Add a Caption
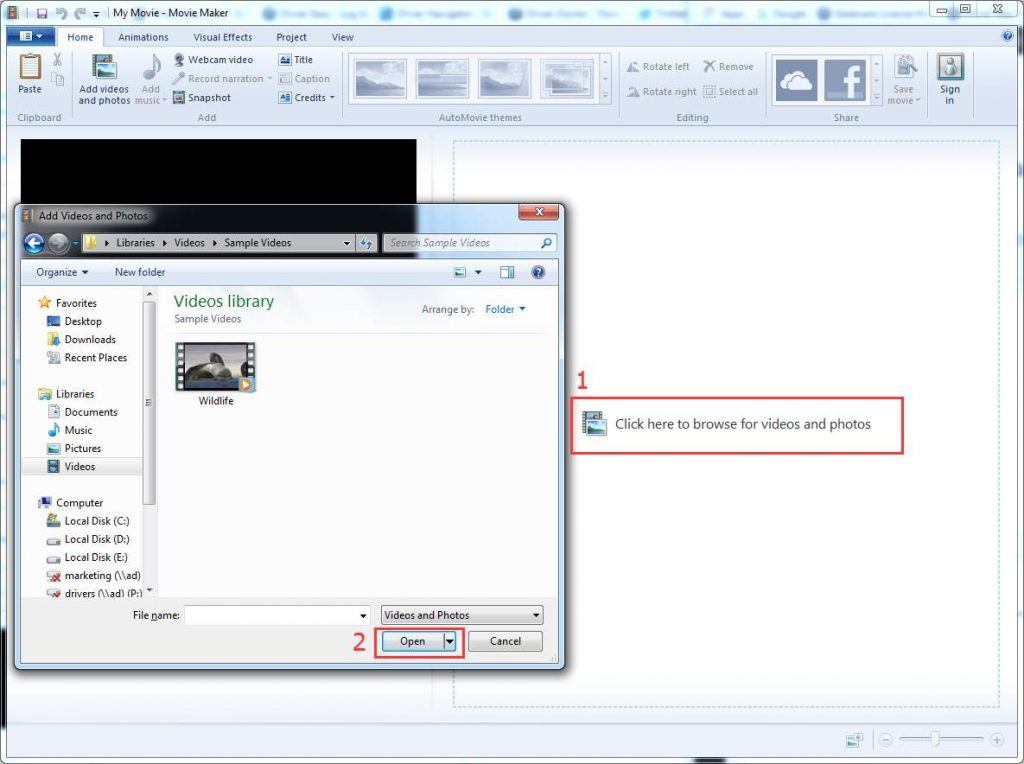Screen dimensions: 1024x764 (304, 78)
